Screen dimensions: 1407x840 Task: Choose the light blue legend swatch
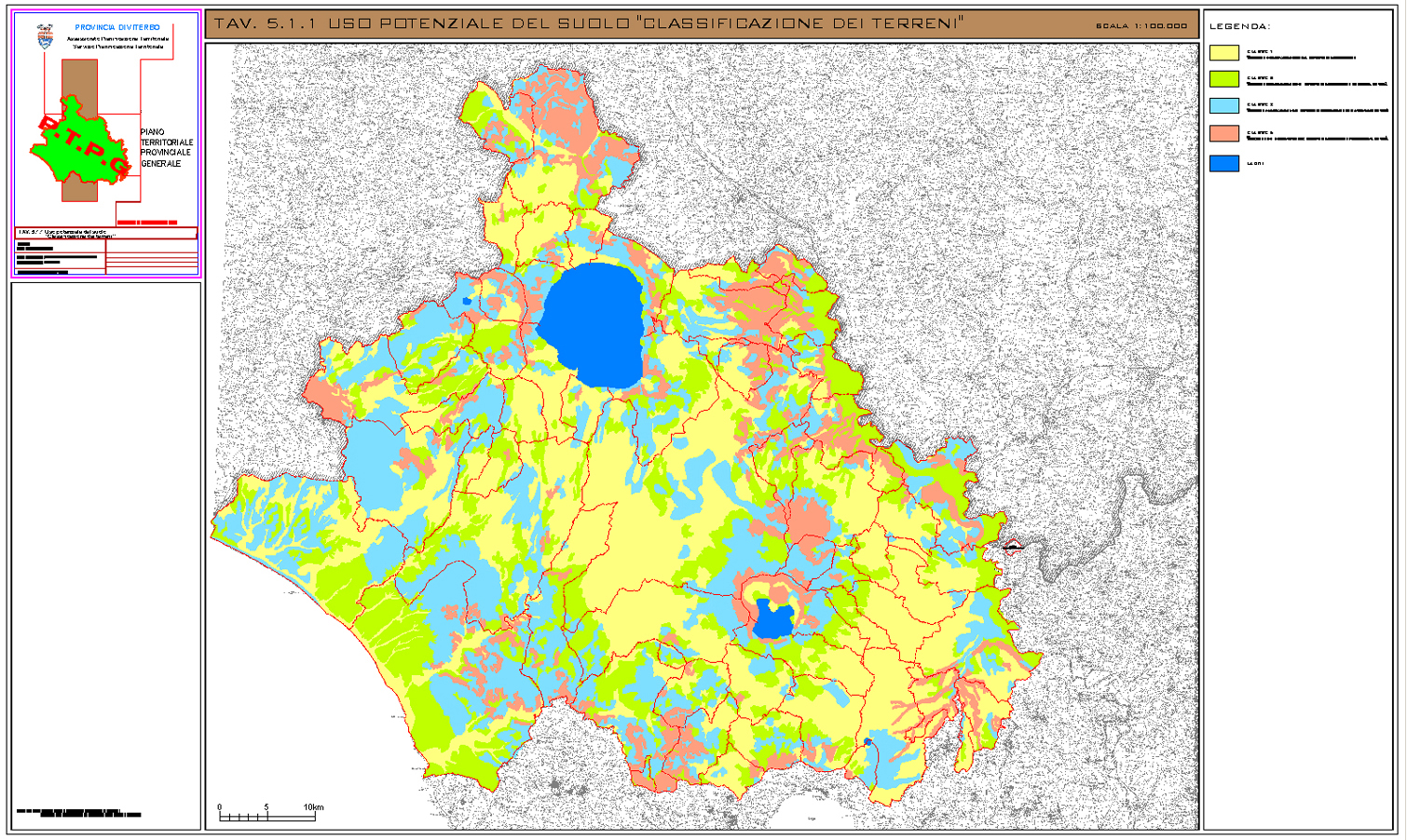1223,106
